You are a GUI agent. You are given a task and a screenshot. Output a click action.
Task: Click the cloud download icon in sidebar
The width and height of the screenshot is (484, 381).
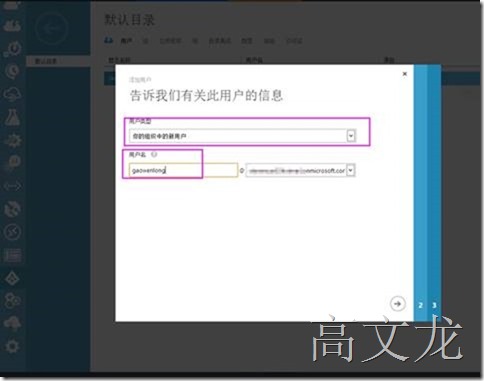(13, 323)
